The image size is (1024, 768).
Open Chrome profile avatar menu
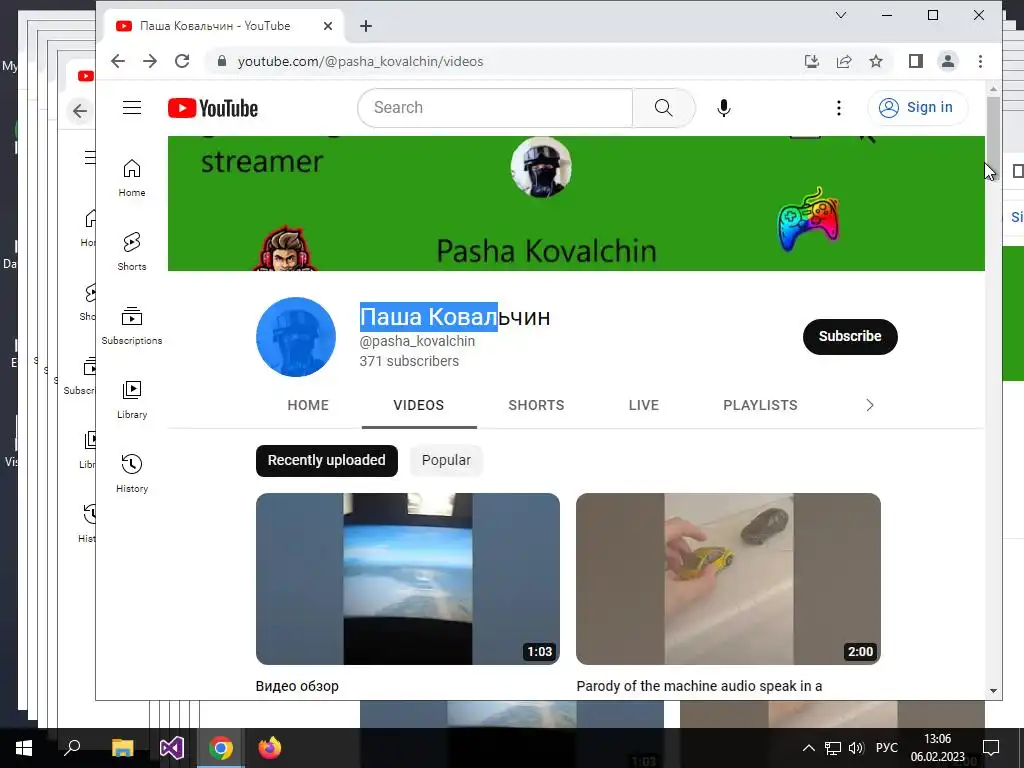point(948,61)
